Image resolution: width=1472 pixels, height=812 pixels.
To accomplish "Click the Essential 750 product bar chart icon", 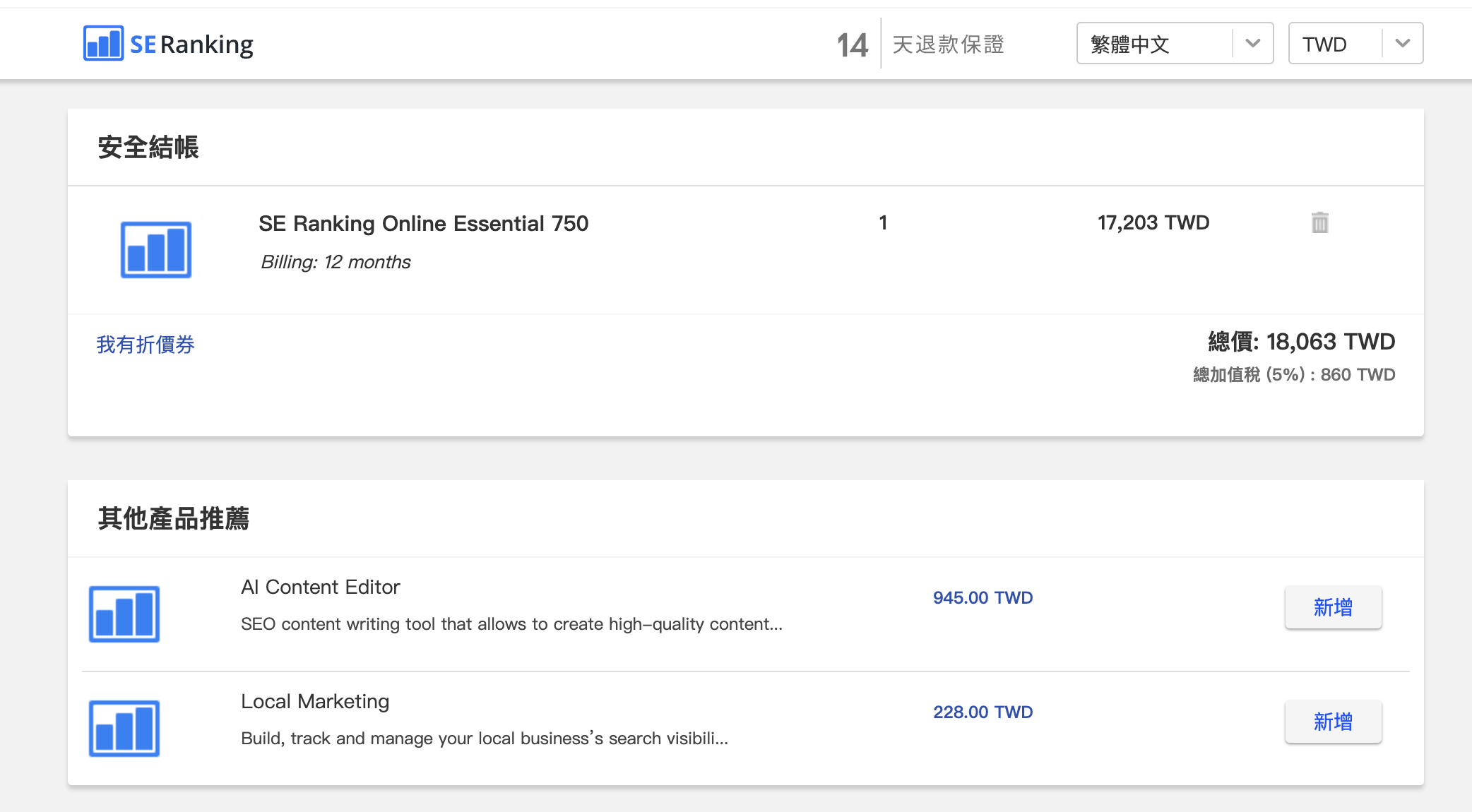I will tap(156, 250).
